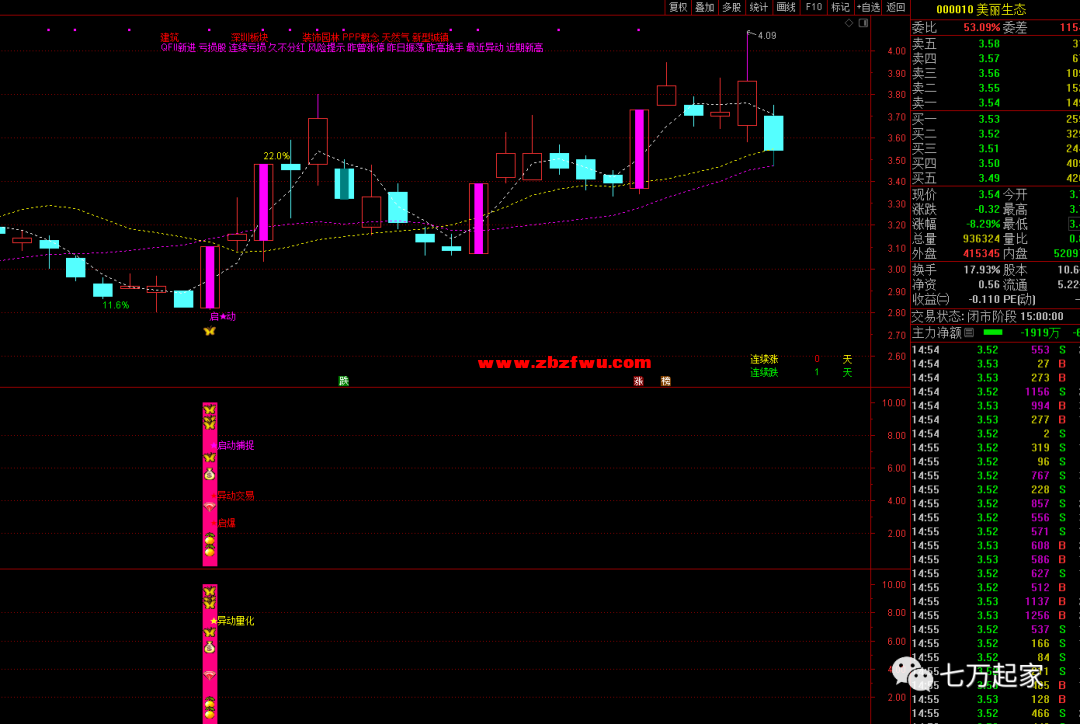
Task: Click the red 涨 marker on the chart
Action: (638, 381)
